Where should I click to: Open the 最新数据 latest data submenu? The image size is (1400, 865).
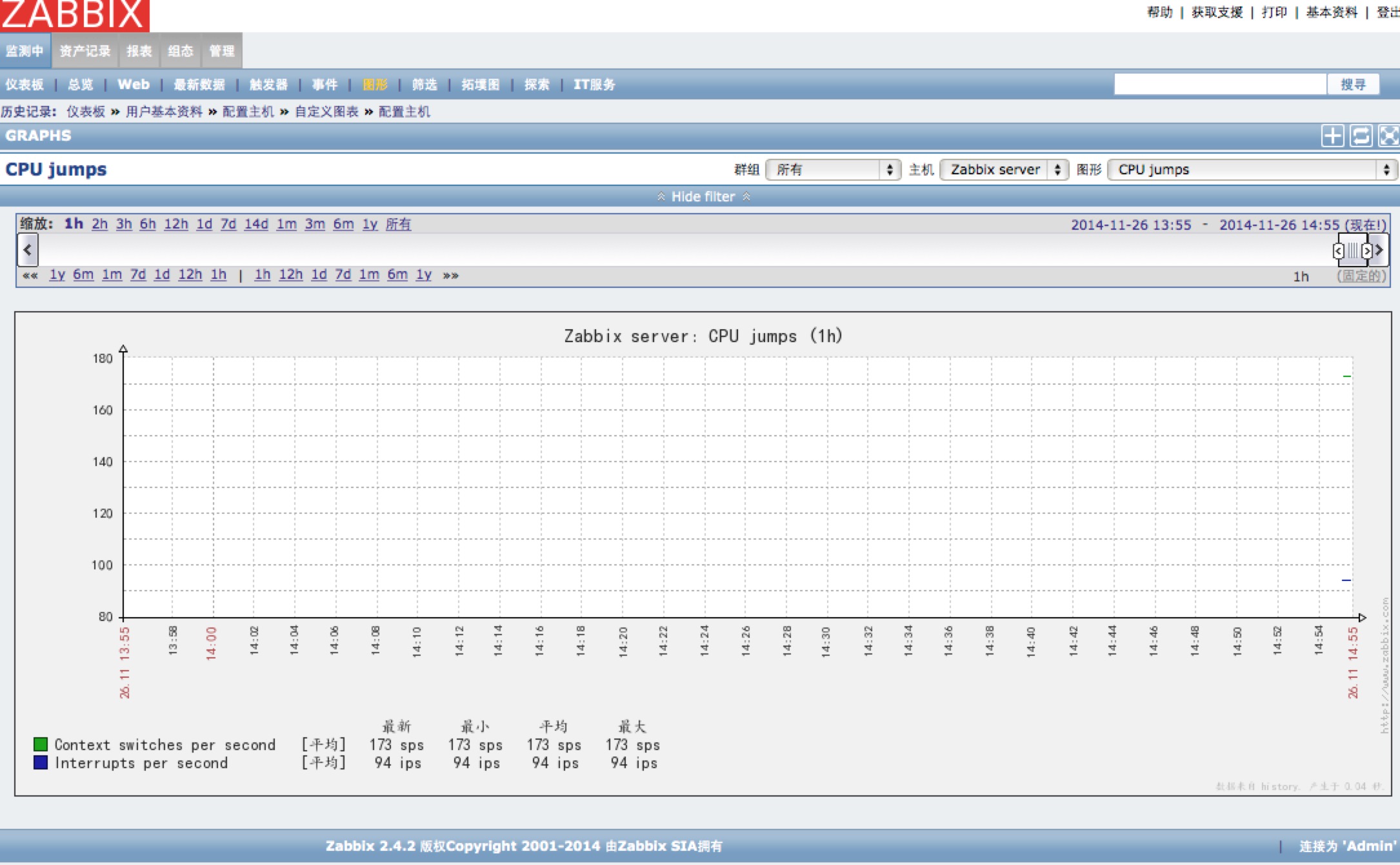click(x=199, y=85)
